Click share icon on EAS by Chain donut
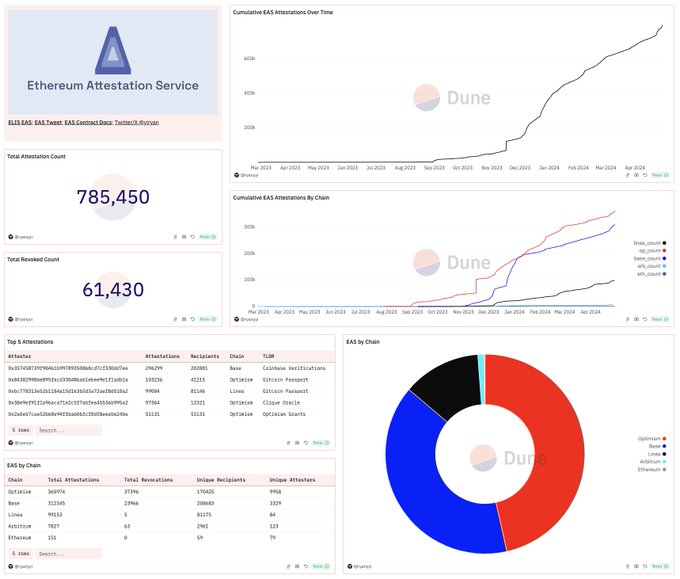This screenshot has height=579, width=680. click(x=628, y=566)
